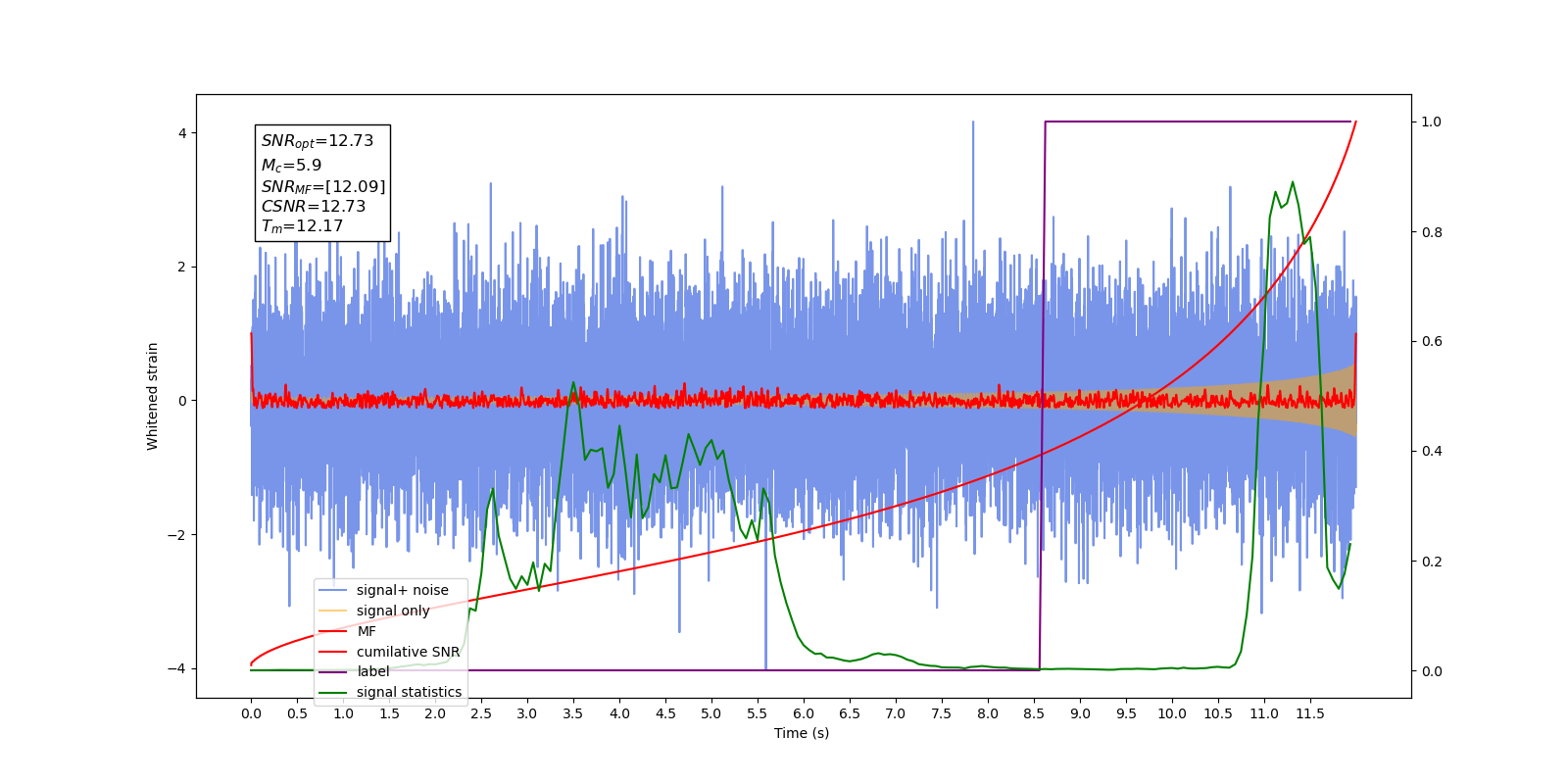Click the SNR_MF=[12.09] annotation
Screen dimensions: 1568x784
[323, 186]
